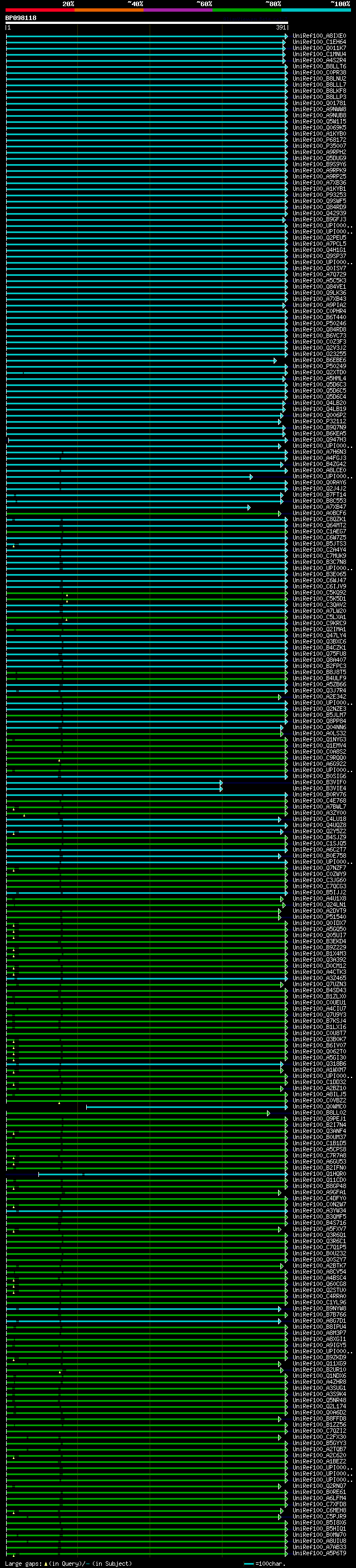Click the cyan ~100% identity legend bar

(316, 11)
